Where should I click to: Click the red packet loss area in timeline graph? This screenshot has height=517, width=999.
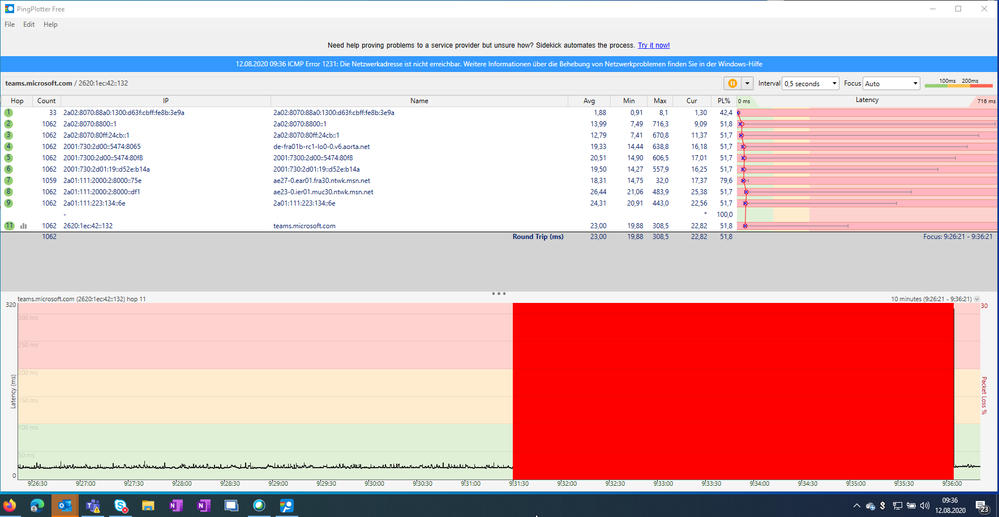pos(733,391)
